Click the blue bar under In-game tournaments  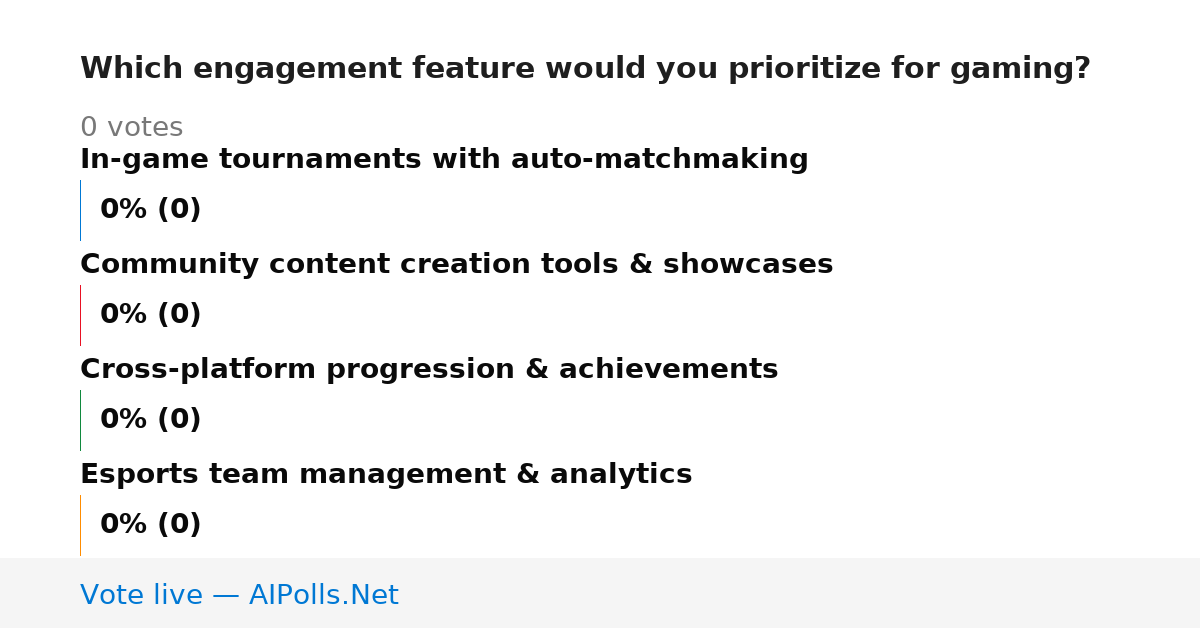[80, 210]
